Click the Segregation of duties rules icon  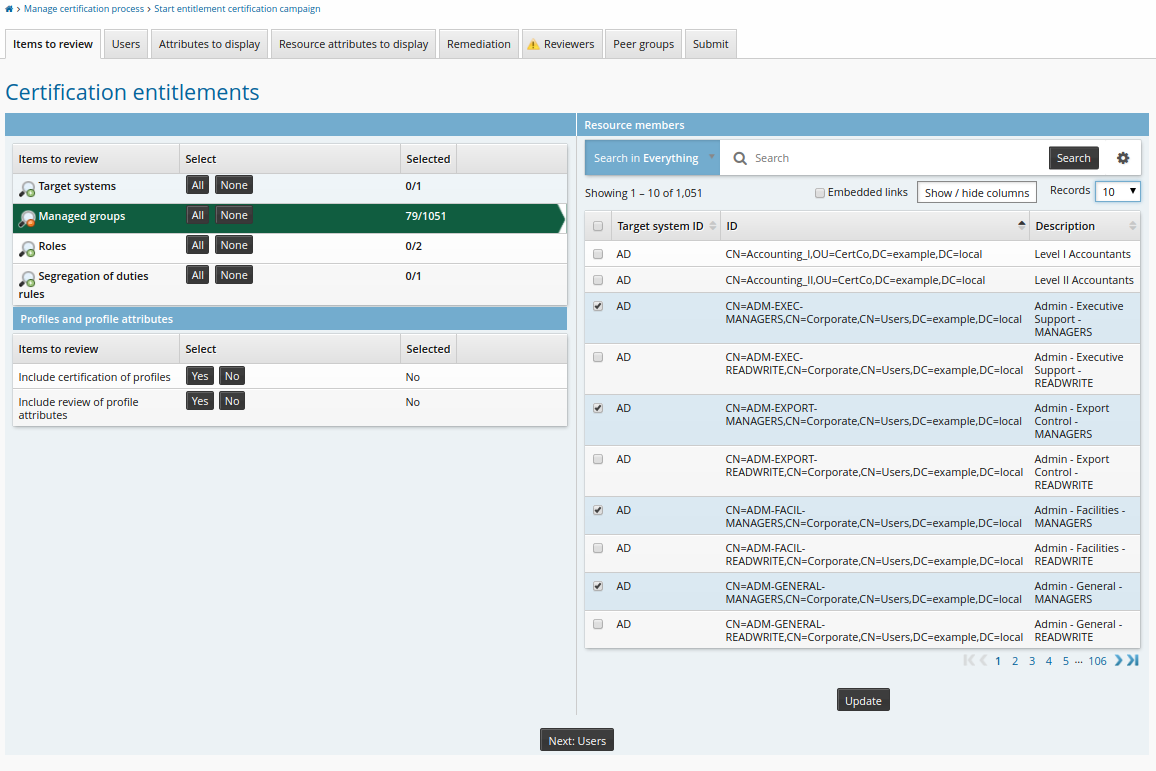(x=27, y=279)
